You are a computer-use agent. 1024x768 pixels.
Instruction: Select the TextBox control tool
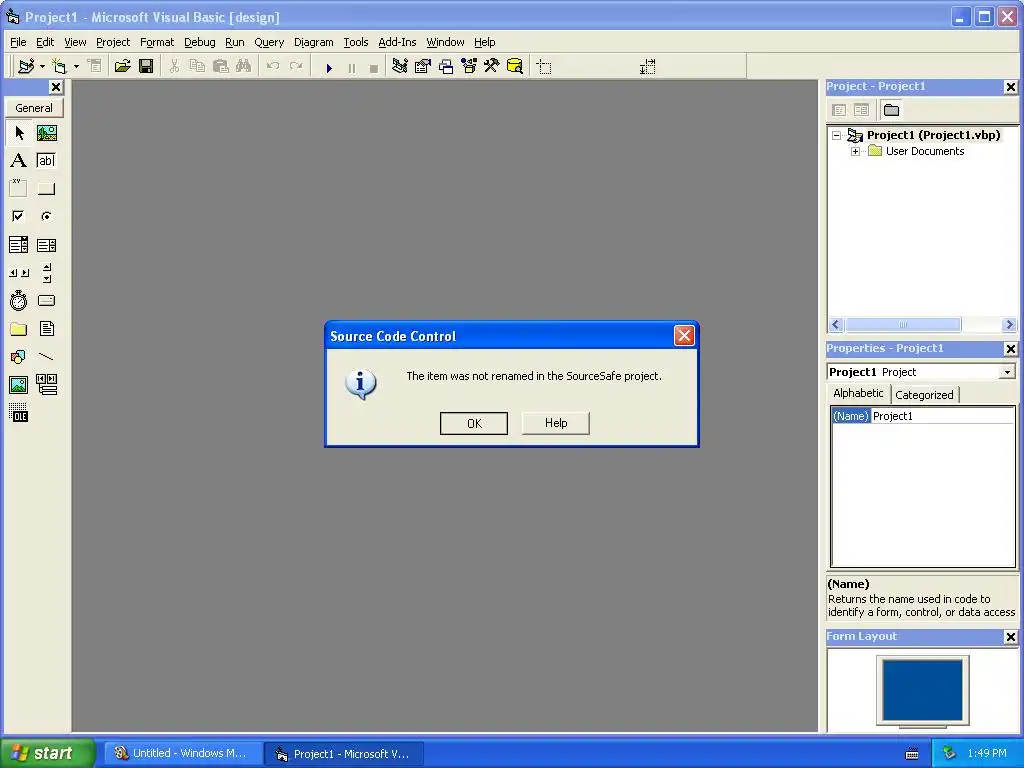point(46,161)
